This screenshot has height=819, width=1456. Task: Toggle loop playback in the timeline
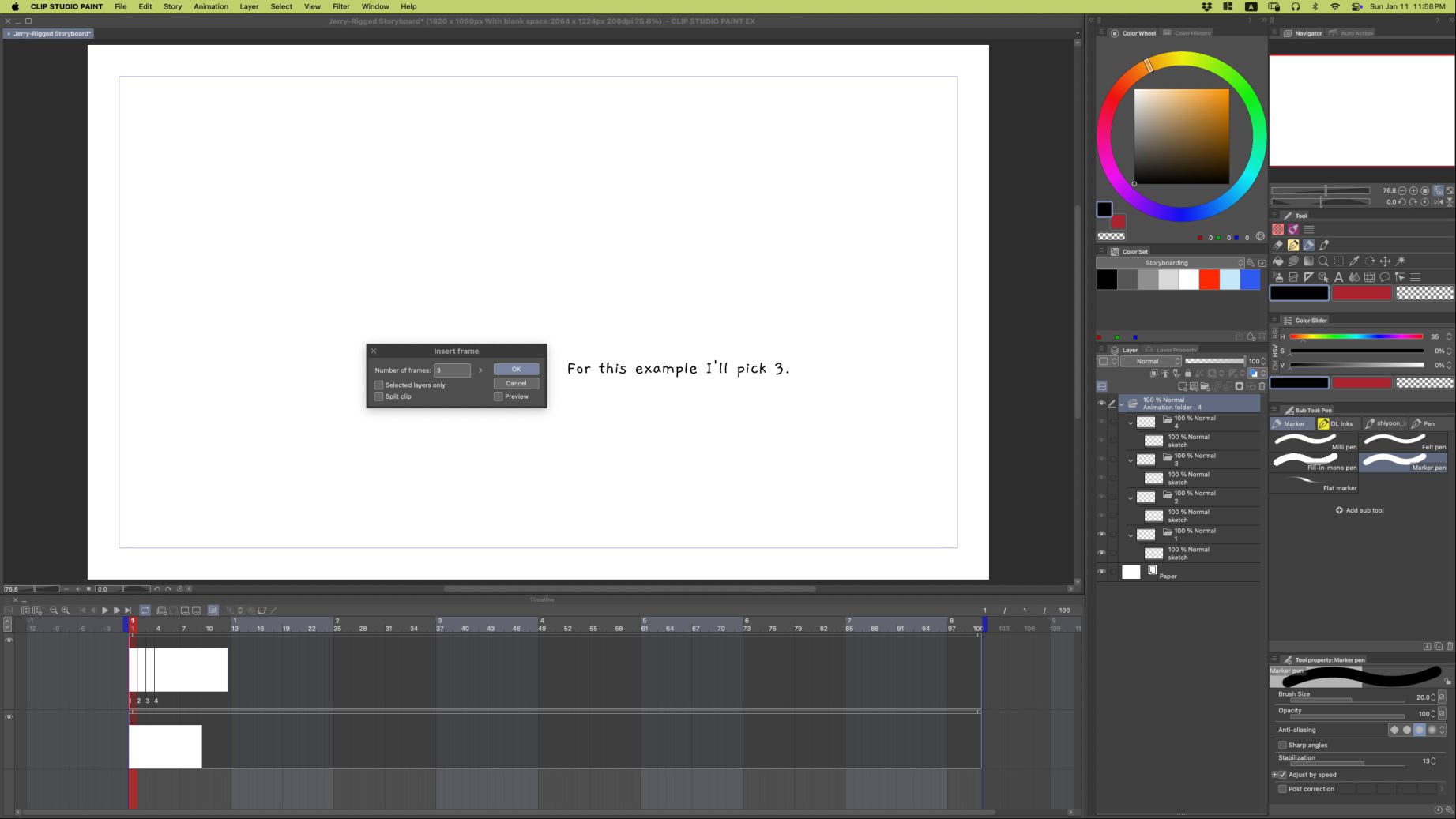(x=145, y=610)
